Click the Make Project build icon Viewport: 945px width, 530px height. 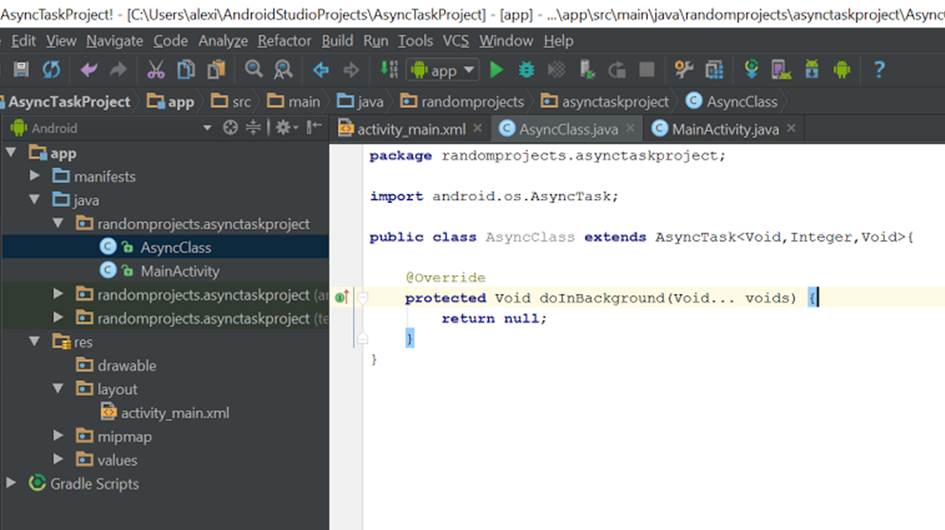point(389,69)
